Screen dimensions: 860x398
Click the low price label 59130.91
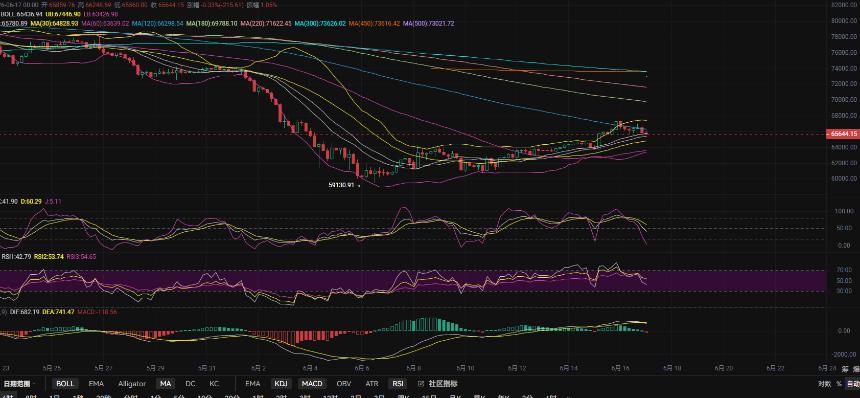pos(341,185)
